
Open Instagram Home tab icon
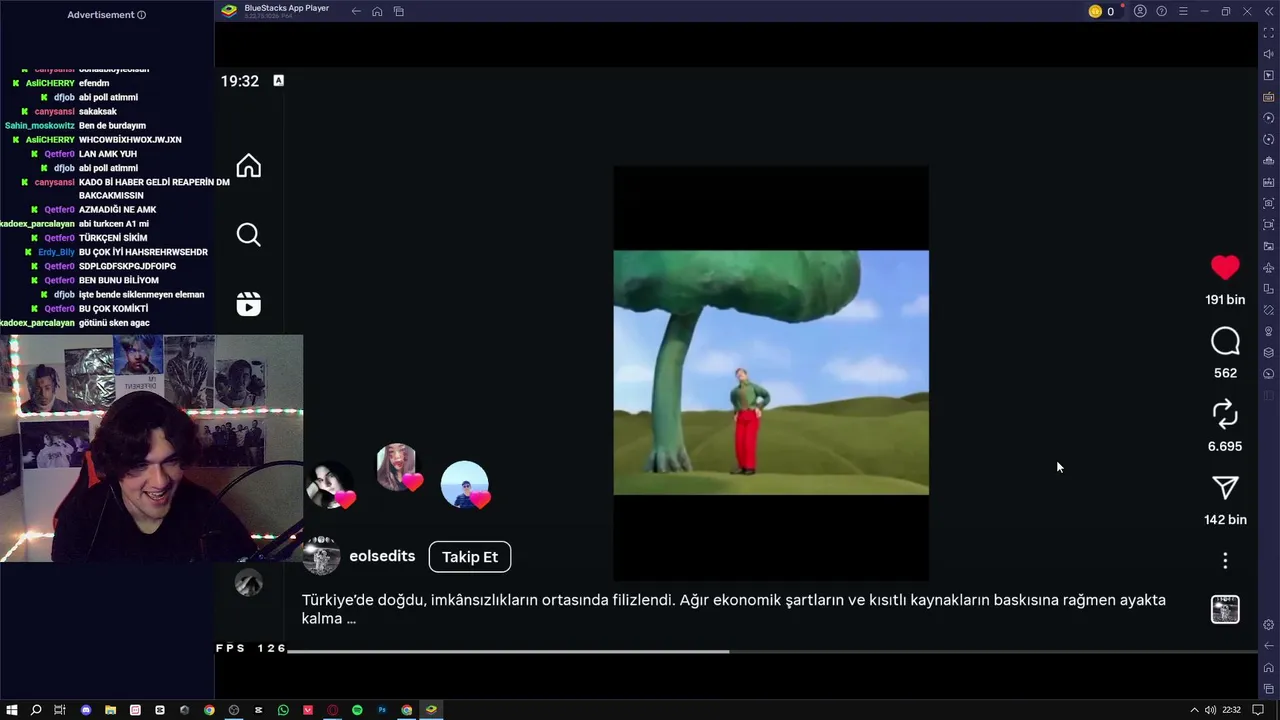tap(248, 166)
